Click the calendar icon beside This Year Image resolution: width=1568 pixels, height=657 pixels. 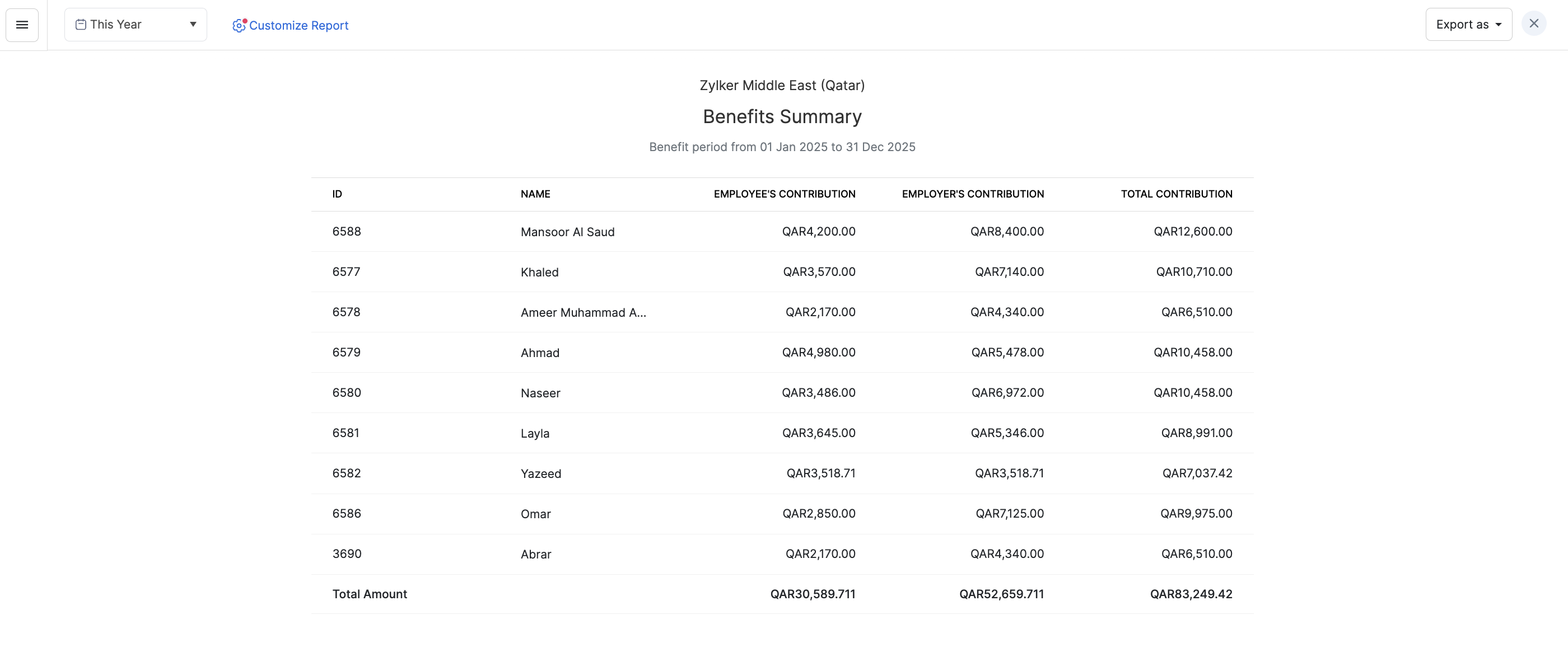80,25
